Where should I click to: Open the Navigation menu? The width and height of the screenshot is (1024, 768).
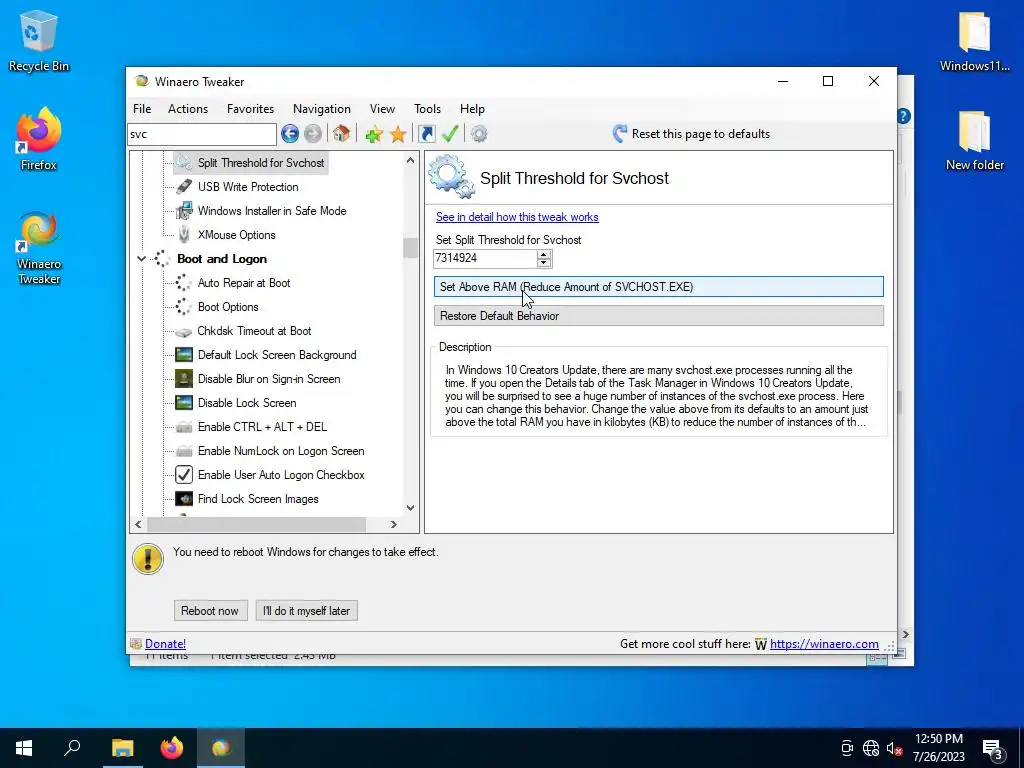click(x=321, y=109)
